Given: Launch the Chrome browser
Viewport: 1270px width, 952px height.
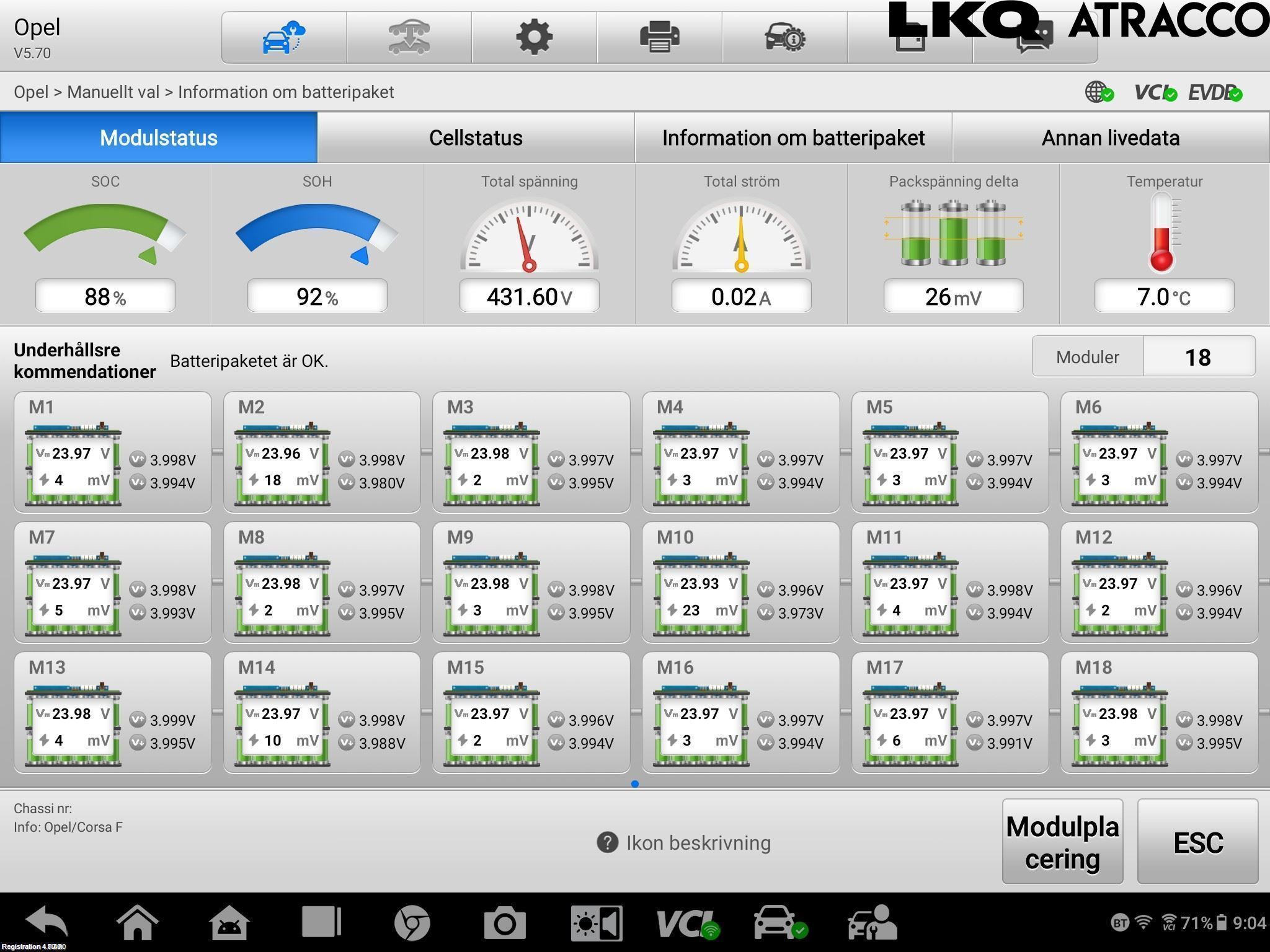Looking at the screenshot, I should [412, 923].
